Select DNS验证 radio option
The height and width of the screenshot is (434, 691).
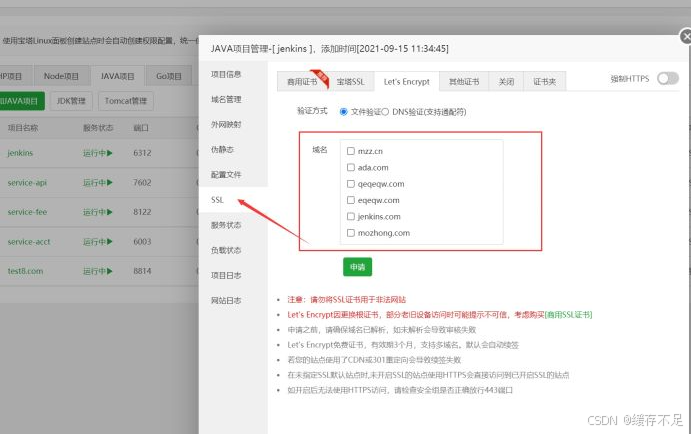(385, 112)
